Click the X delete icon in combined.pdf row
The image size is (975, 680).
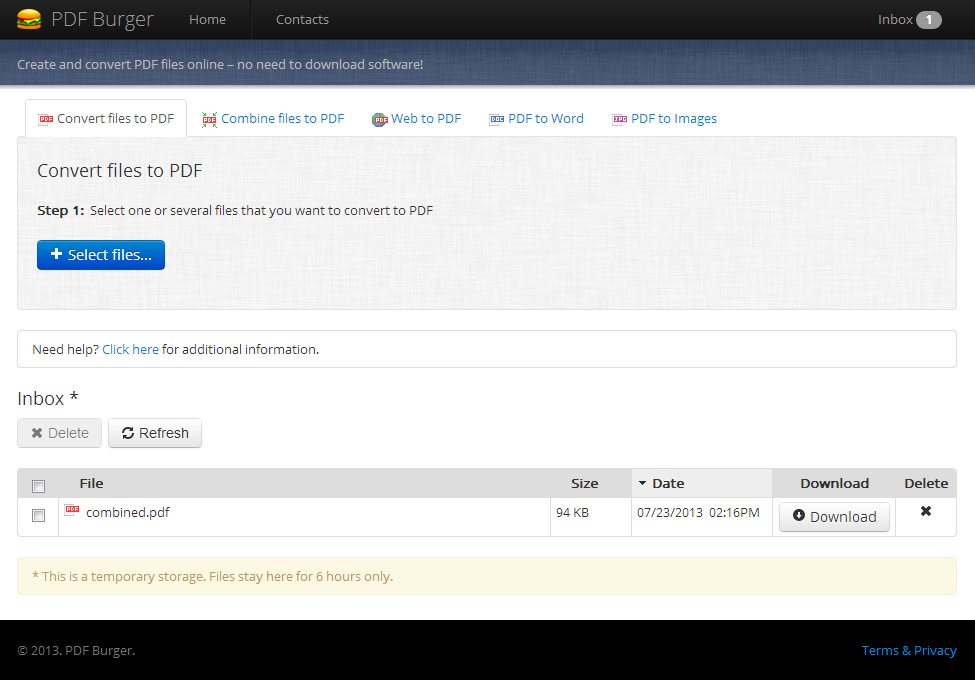(x=926, y=511)
